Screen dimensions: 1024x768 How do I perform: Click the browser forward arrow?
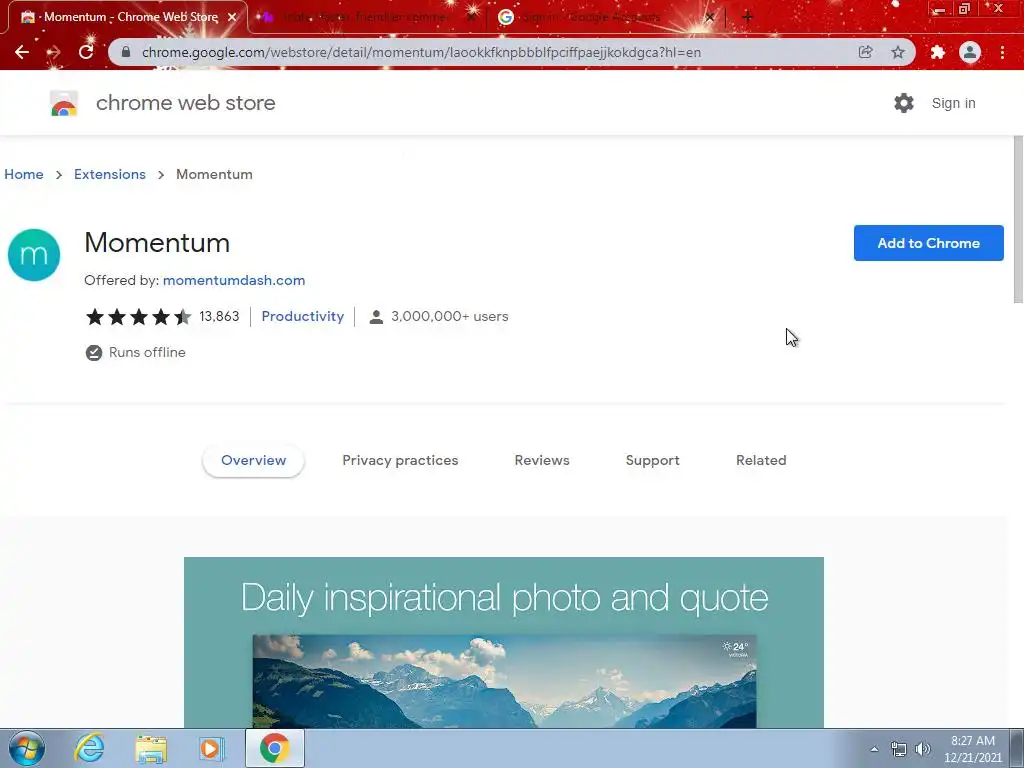click(x=54, y=52)
